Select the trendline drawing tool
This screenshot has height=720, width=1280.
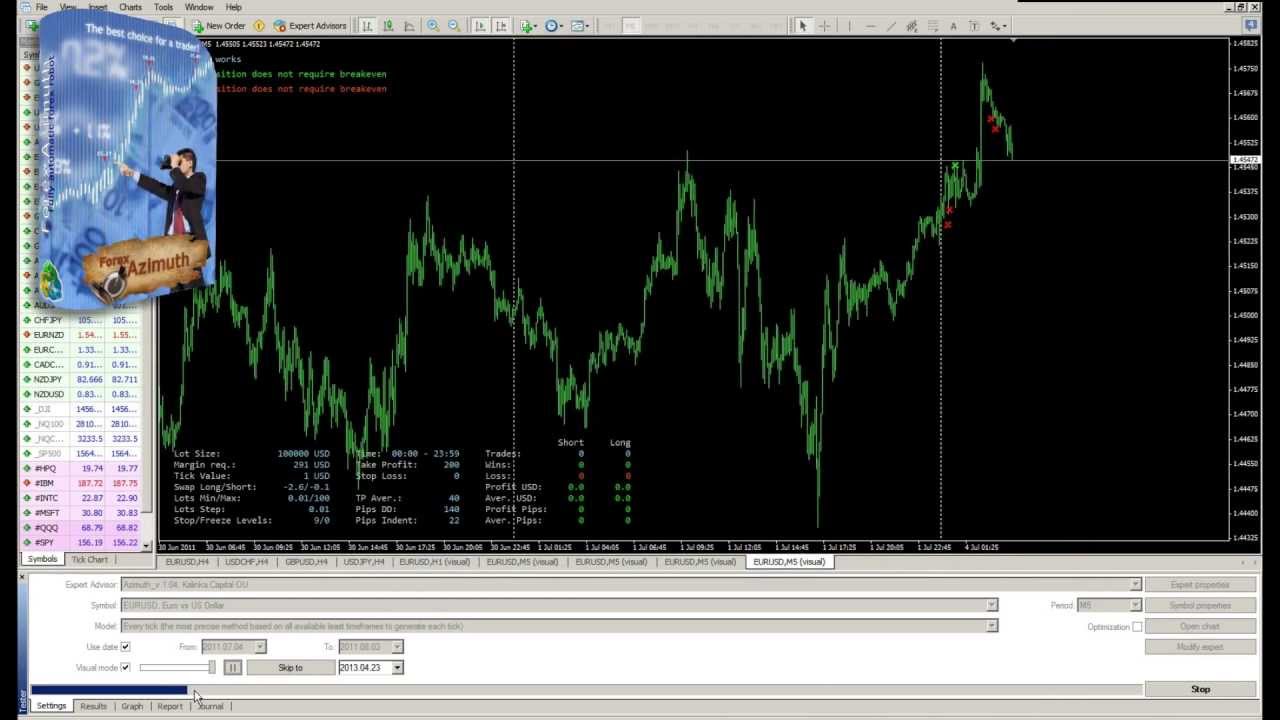(x=891, y=25)
